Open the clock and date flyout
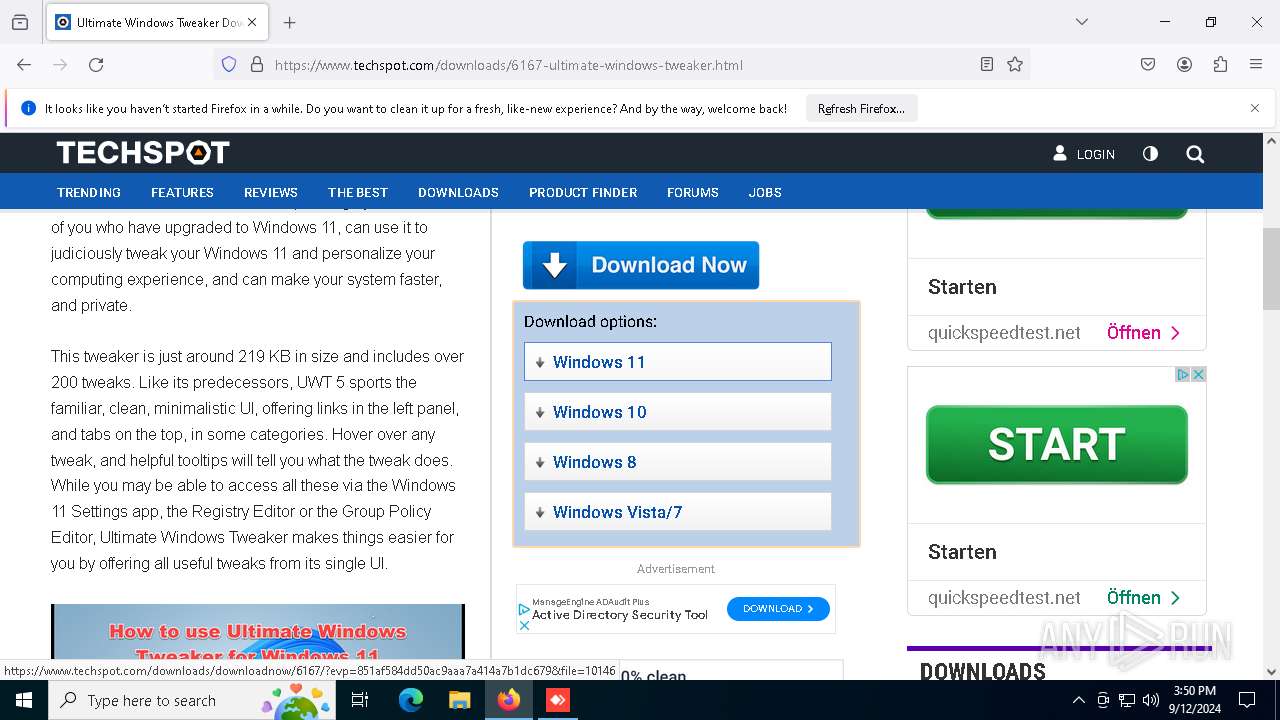1280x720 pixels. point(1193,700)
